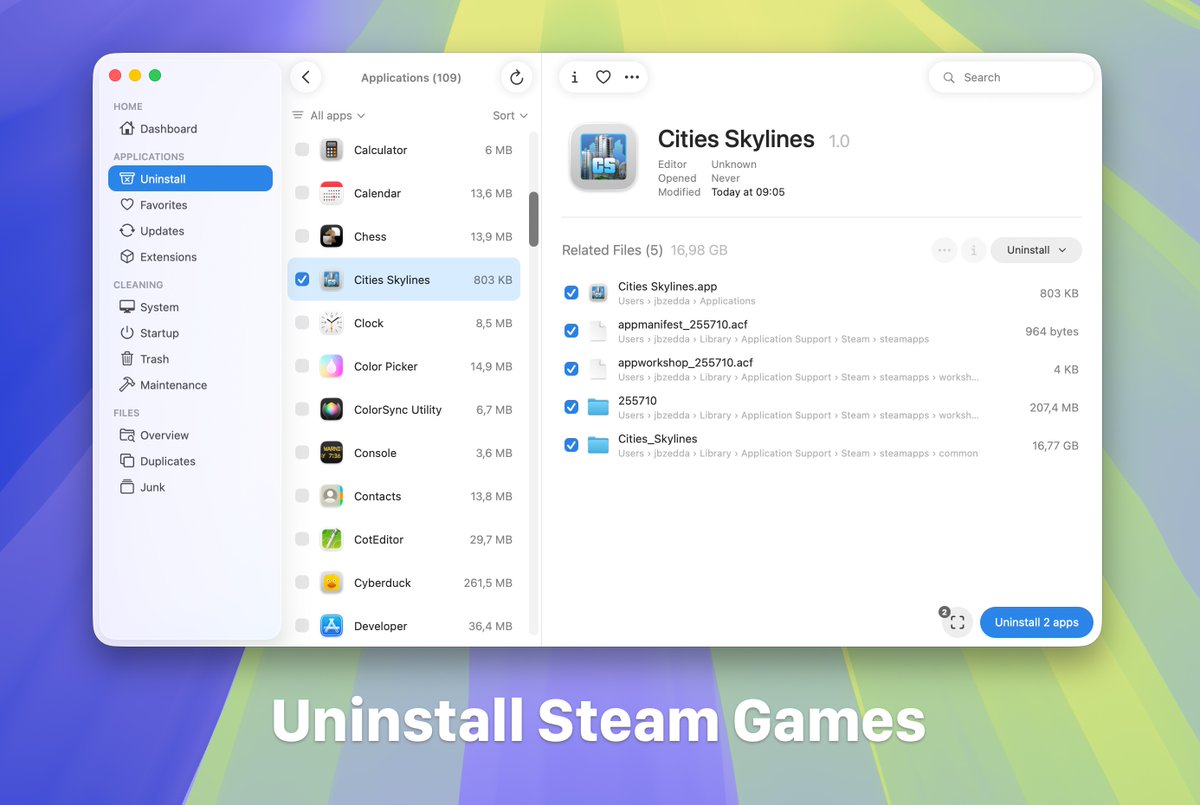This screenshot has width=1200, height=805.
Task: Click the Developer app icon
Action: pos(332,625)
